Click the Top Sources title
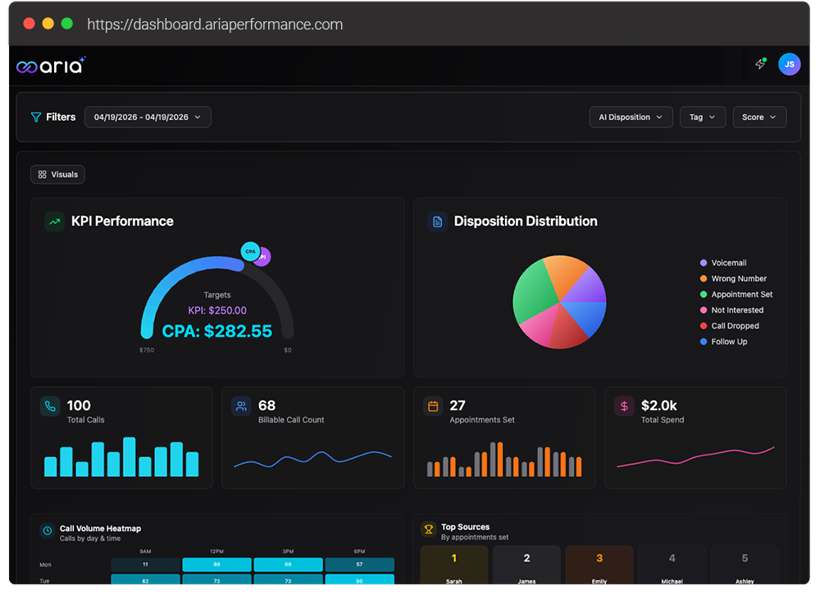 pos(465,527)
